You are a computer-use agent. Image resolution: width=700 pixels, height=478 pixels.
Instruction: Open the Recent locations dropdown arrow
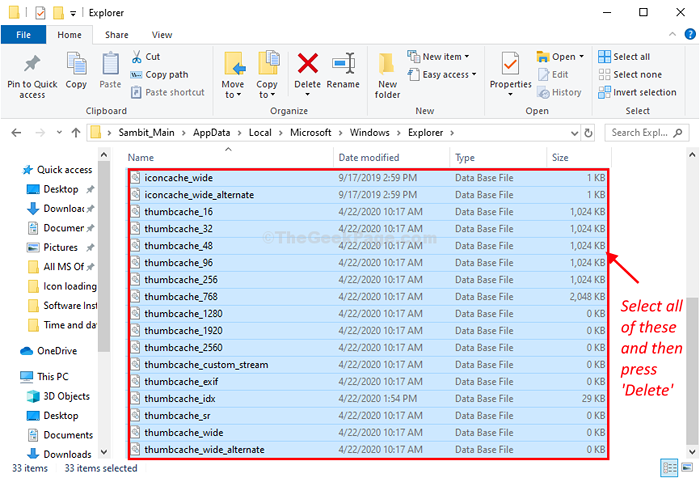pyautogui.click(x=59, y=133)
